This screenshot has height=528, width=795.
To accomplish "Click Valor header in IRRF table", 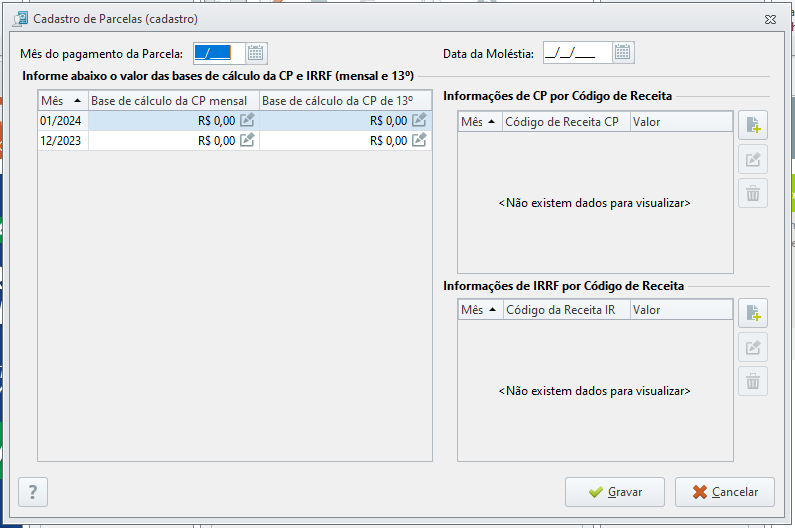I will pos(681,310).
